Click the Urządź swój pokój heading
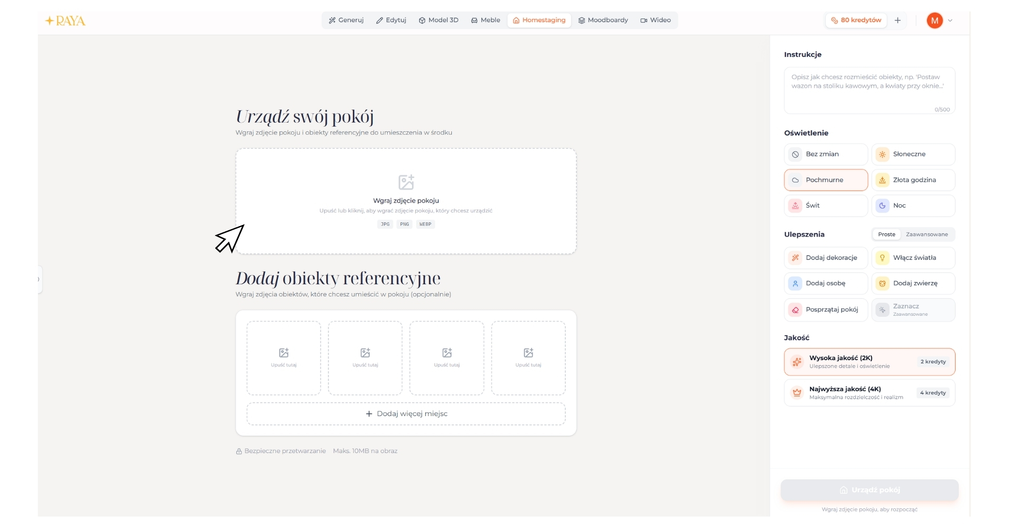 (x=304, y=117)
